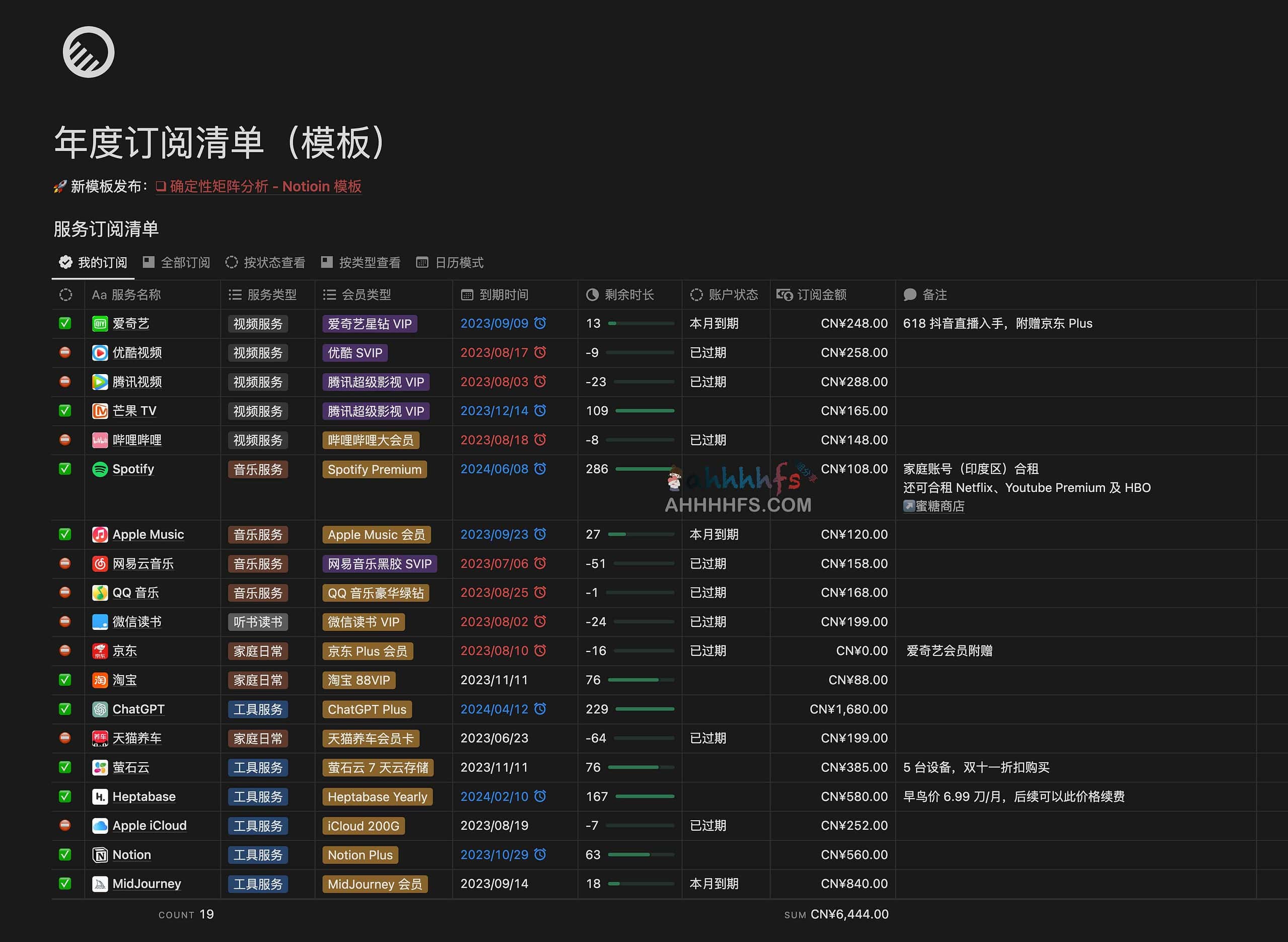Click the MidJourney shark icon

tap(100, 883)
